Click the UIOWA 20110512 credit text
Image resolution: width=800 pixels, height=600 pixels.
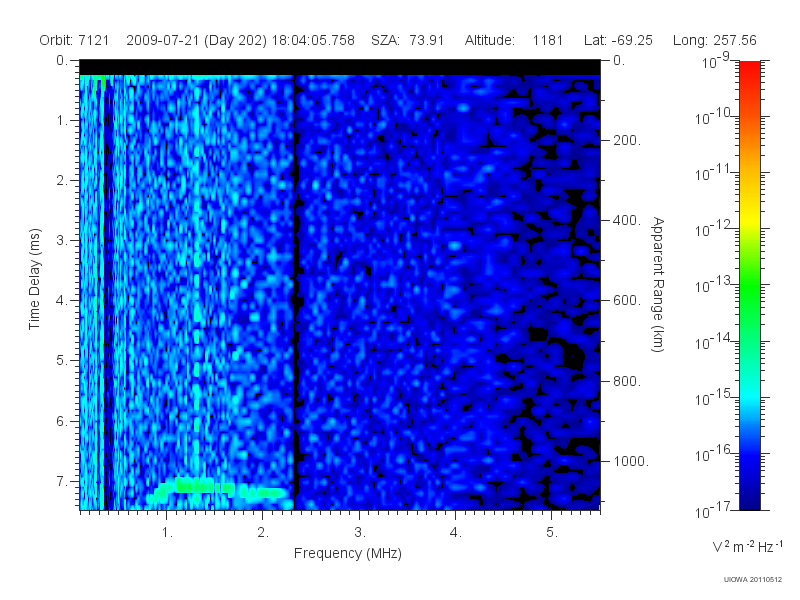[753, 579]
